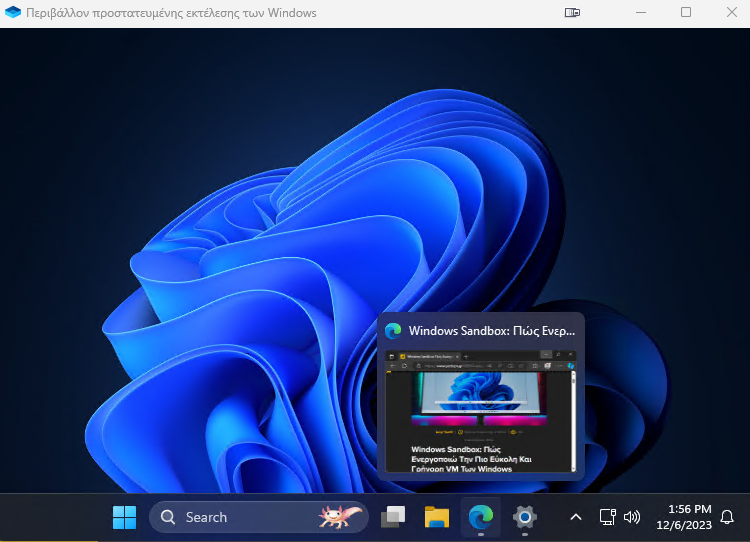
Task: Maximize the Windows Sandbox window
Action: point(686,12)
